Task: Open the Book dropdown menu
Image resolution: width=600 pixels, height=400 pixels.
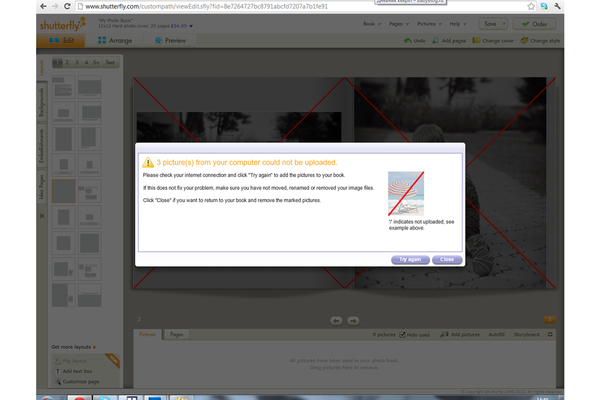Action: pos(373,21)
